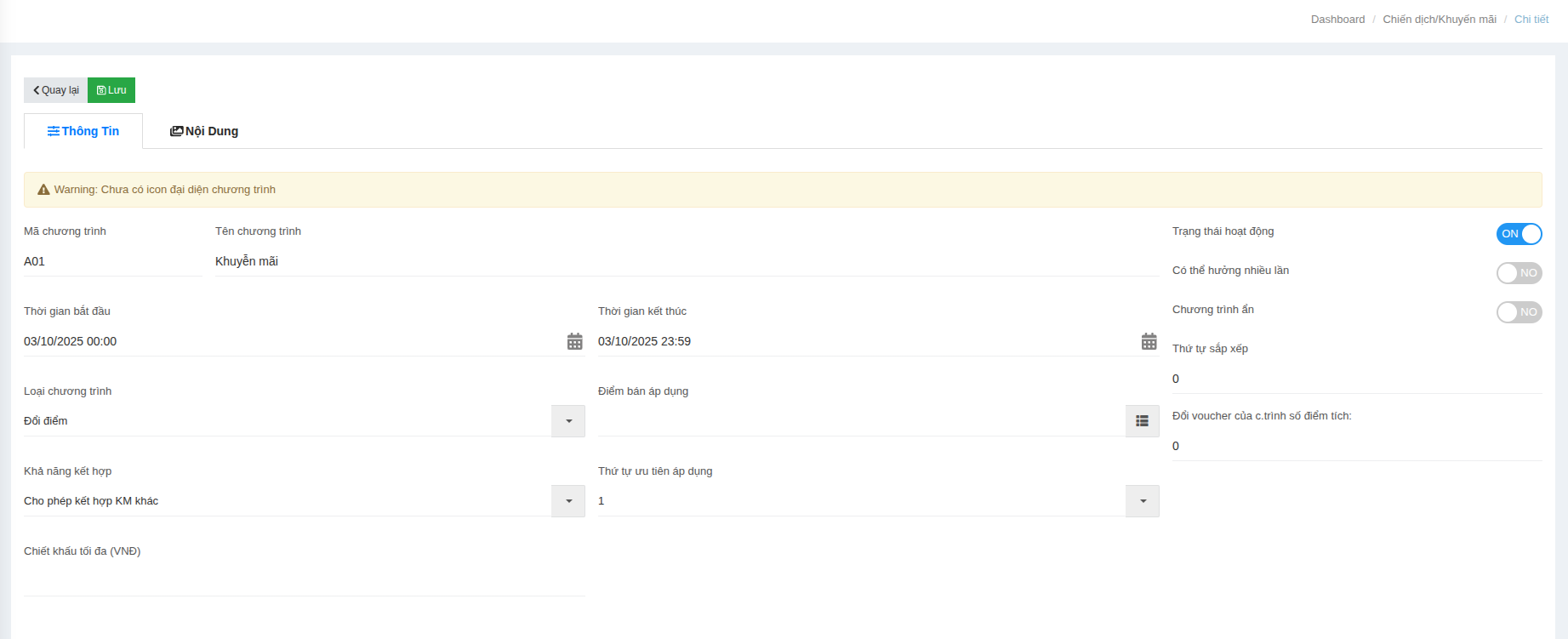
Task: Focus the Mã chương trình field
Action: click(x=111, y=261)
